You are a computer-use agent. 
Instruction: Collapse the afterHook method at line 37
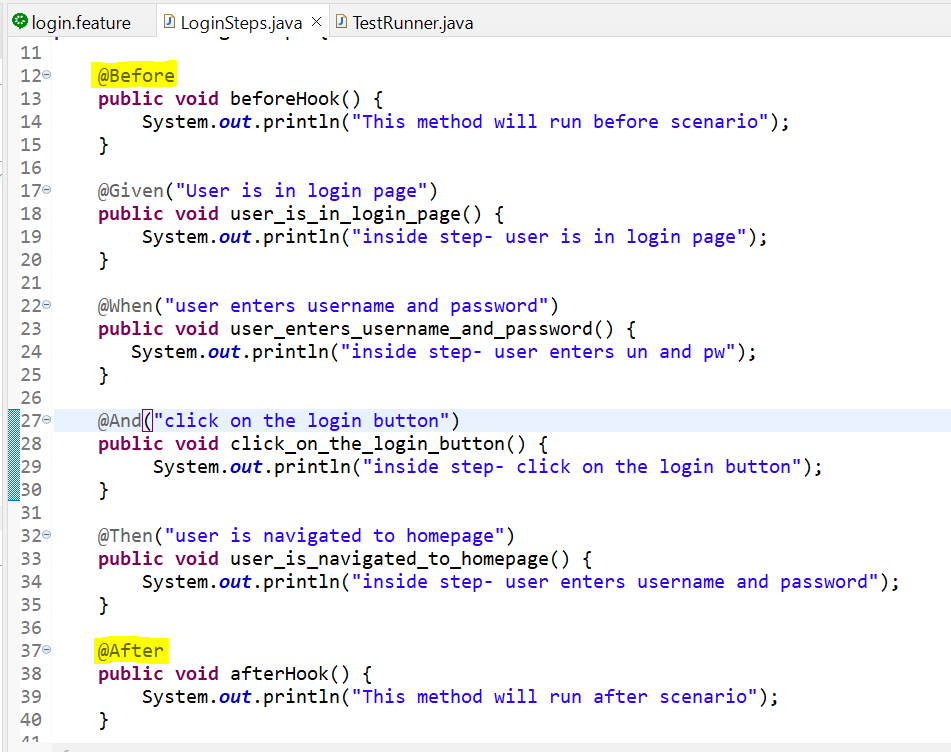(x=47, y=650)
